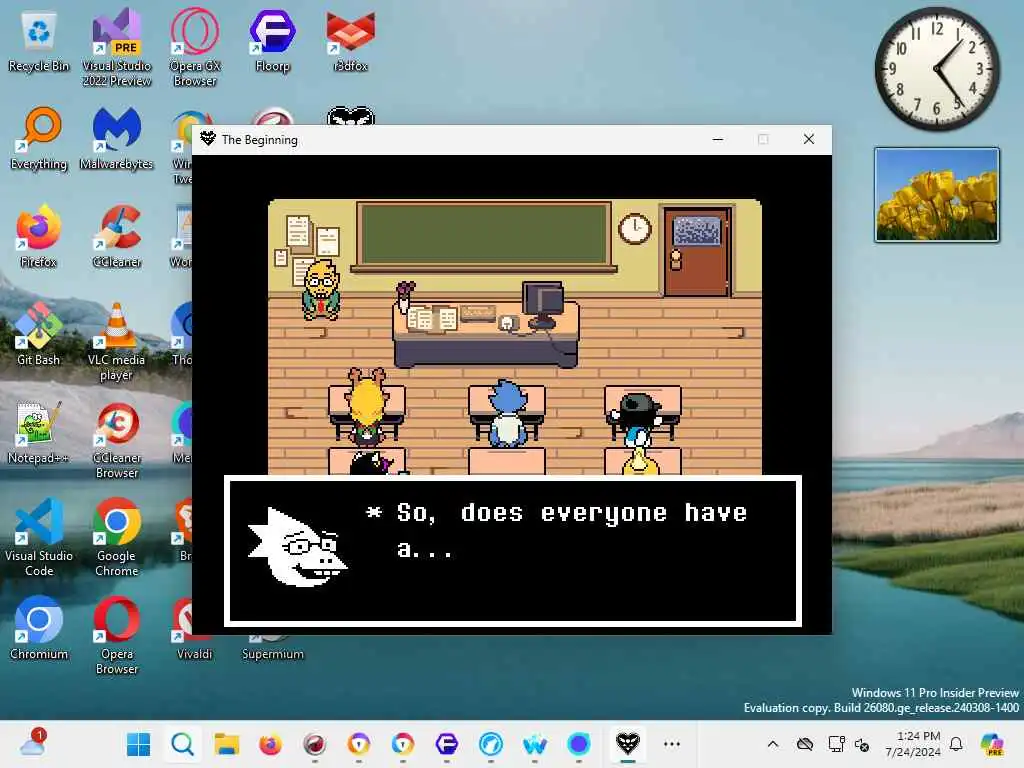Screen dimensions: 1024x768
Task: Select the Supermium desktop shortcut label
Action: click(272, 654)
